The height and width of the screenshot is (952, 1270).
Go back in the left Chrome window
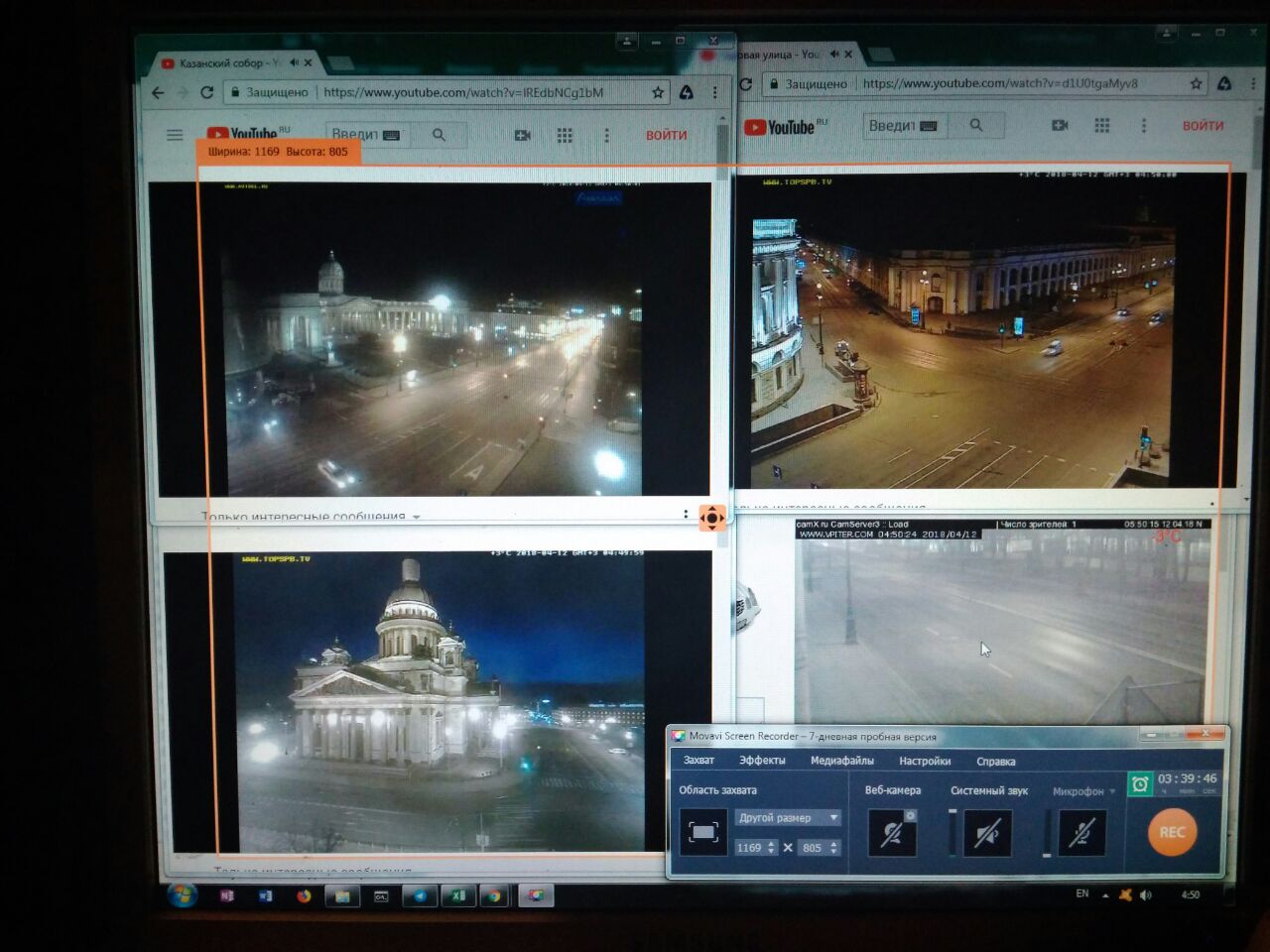pyautogui.click(x=159, y=92)
